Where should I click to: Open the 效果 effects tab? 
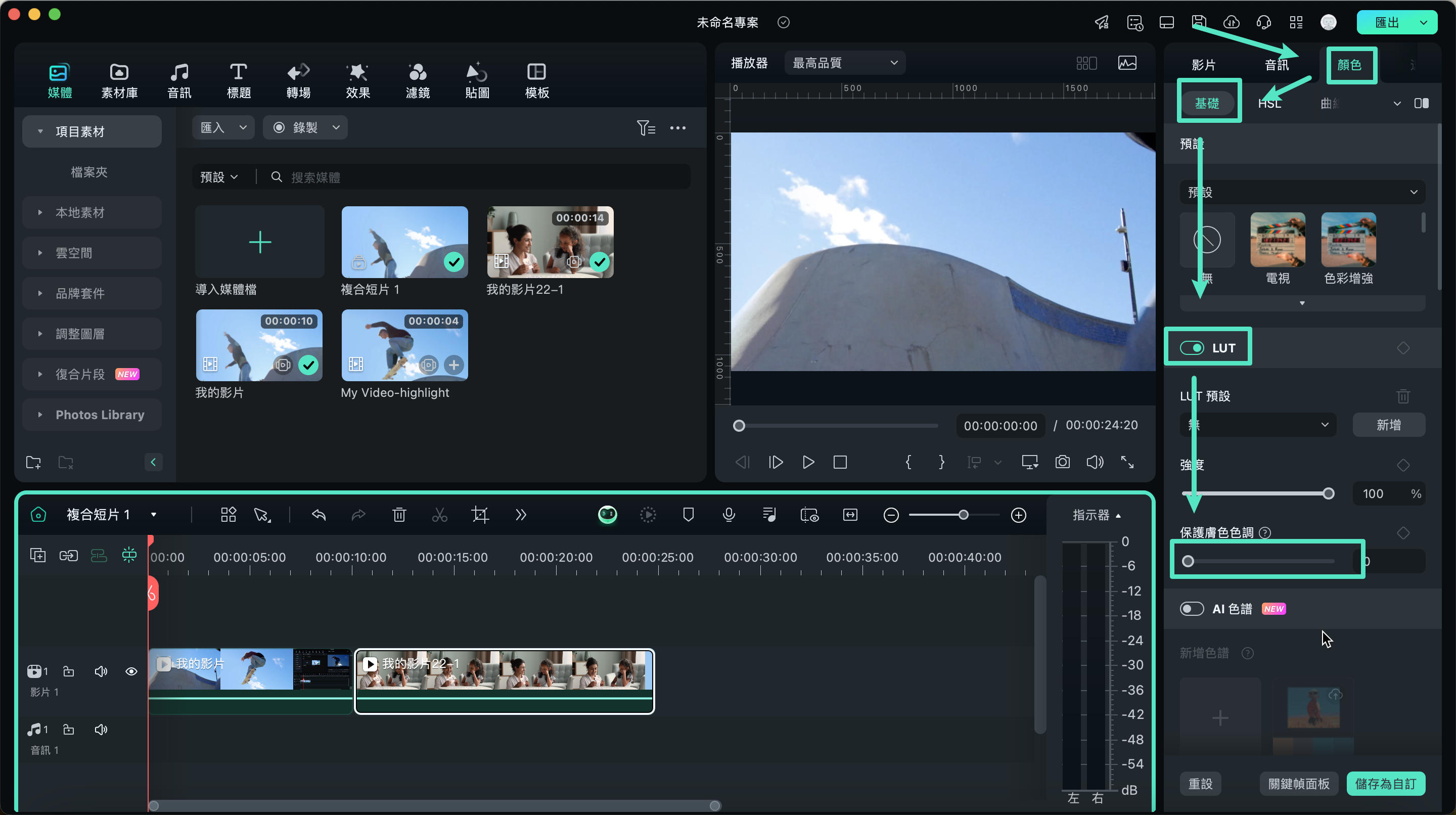tap(358, 81)
